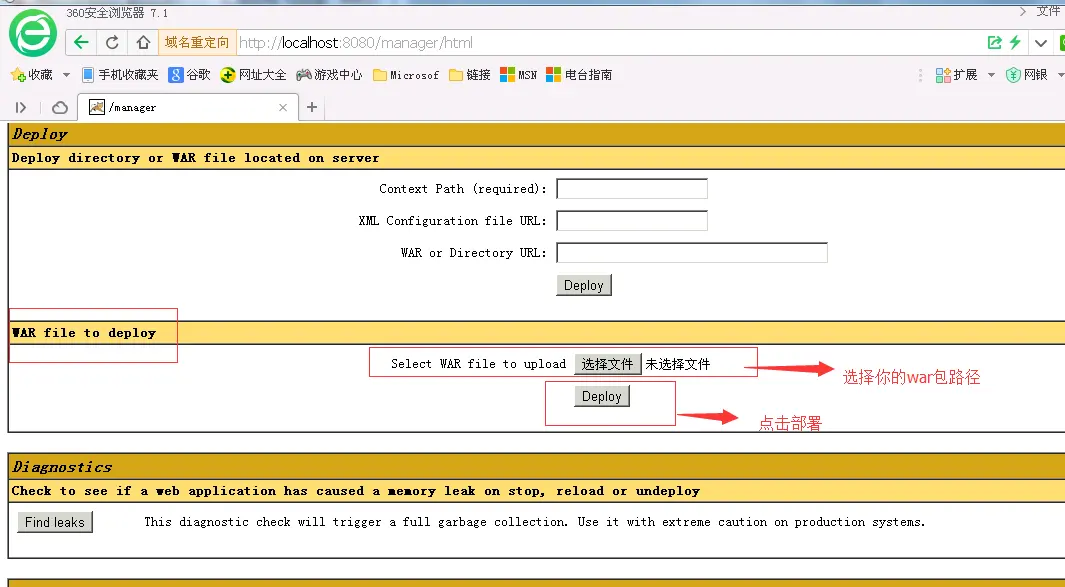Click the cloud icon left of the tab

click(x=60, y=107)
